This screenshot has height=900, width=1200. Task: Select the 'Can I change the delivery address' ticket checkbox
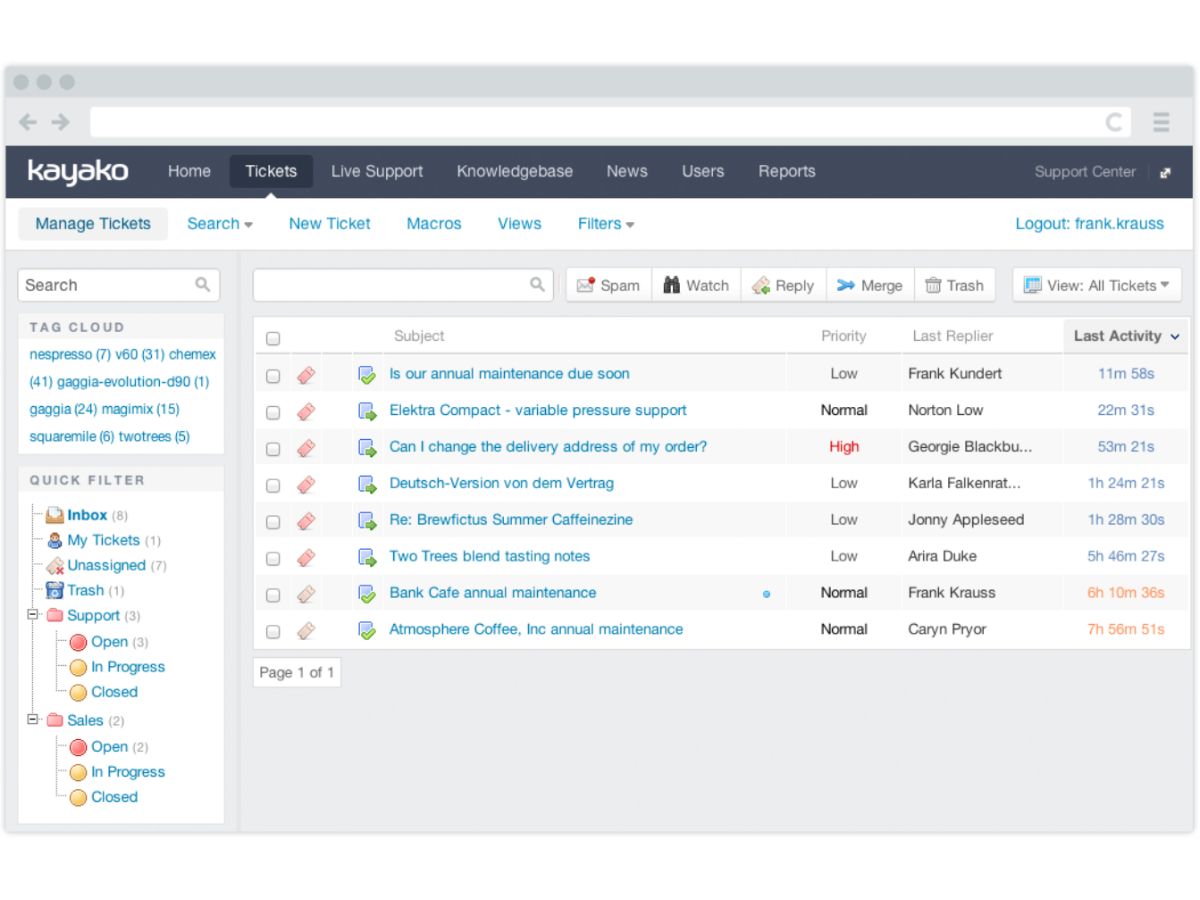pyautogui.click(x=273, y=448)
